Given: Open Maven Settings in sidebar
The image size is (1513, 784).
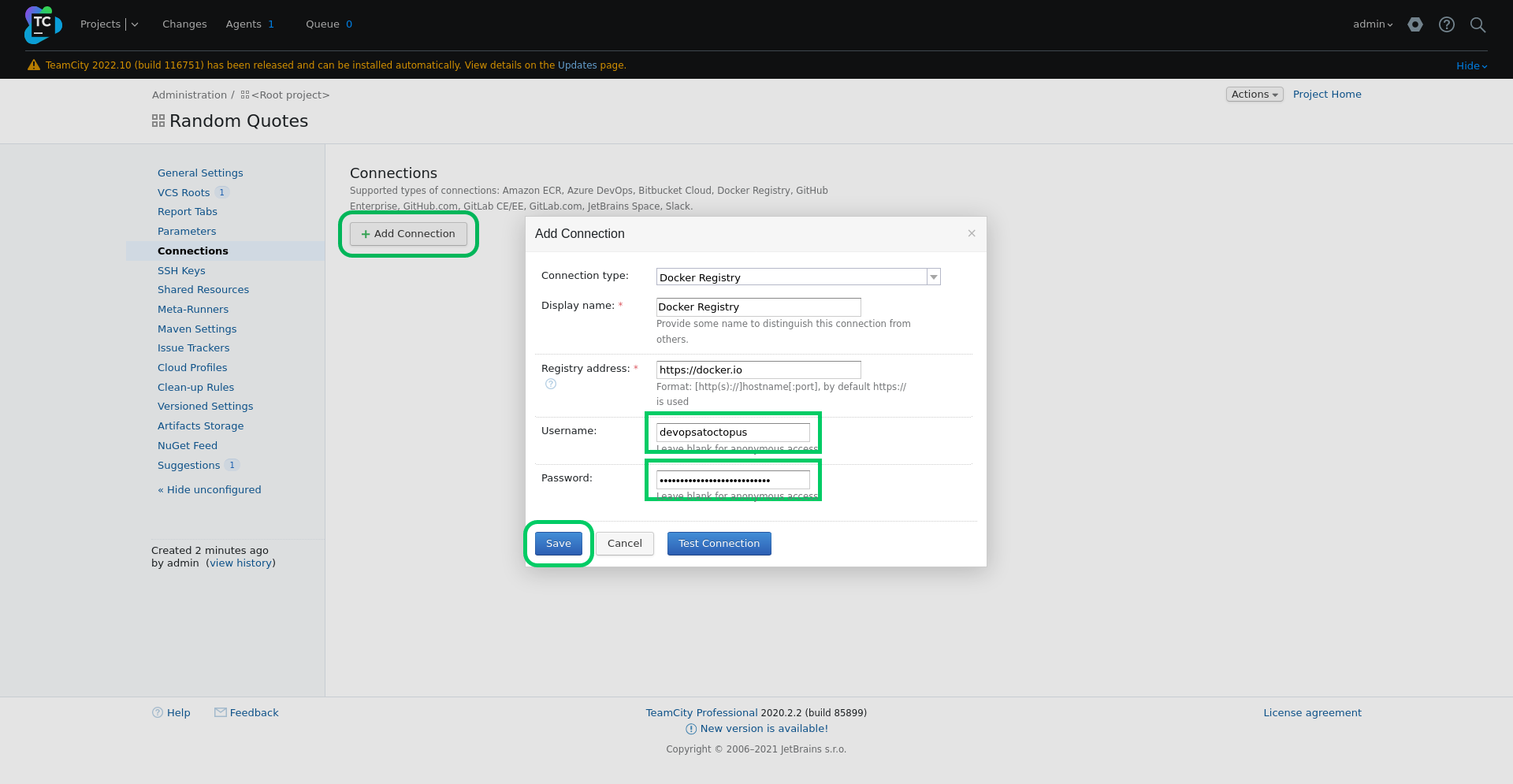Looking at the screenshot, I should [197, 329].
